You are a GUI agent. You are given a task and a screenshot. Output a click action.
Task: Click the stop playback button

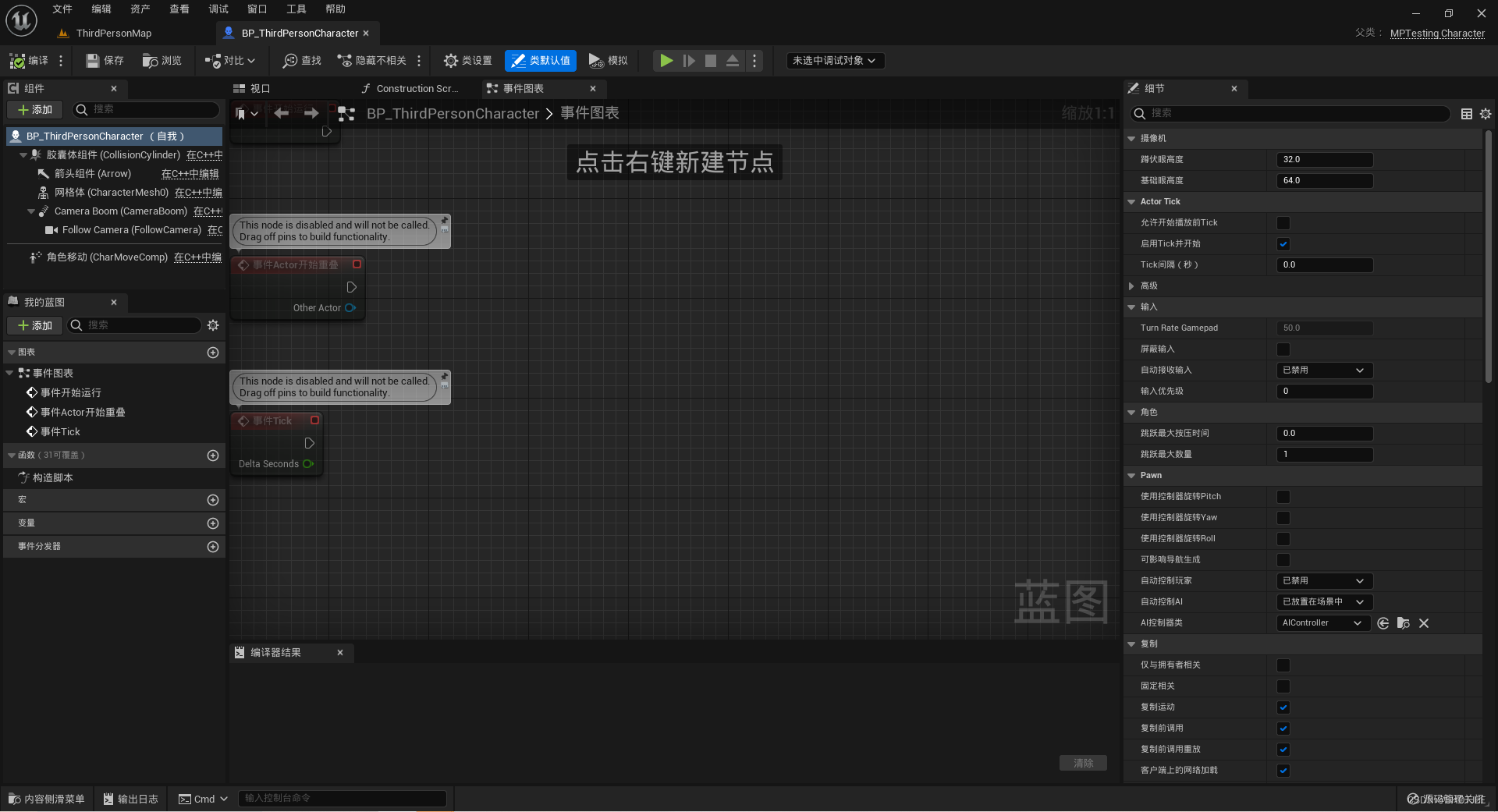711,61
